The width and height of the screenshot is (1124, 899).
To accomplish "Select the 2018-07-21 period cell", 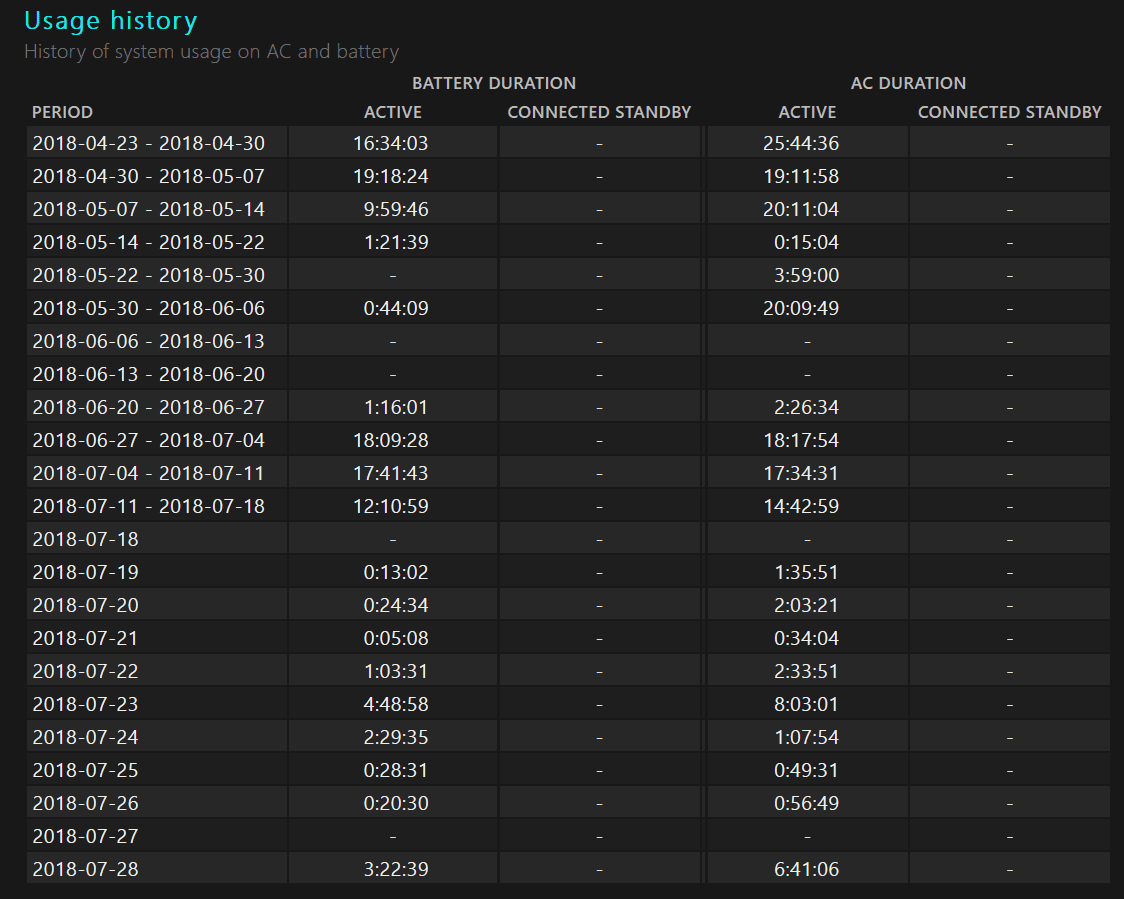I will 85,638.
